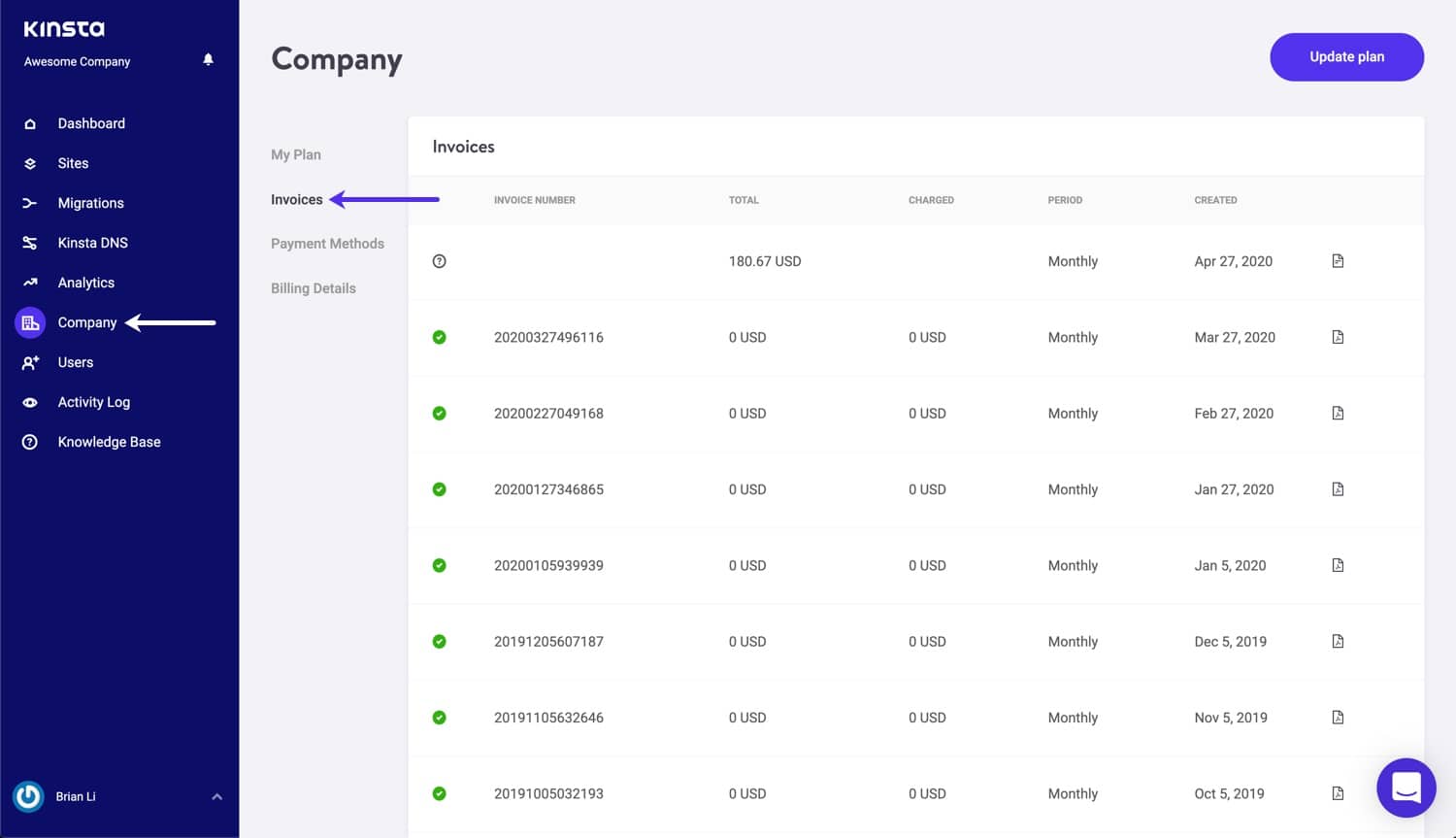Expand the Brian Li user menu chevron

pos(217,797)
